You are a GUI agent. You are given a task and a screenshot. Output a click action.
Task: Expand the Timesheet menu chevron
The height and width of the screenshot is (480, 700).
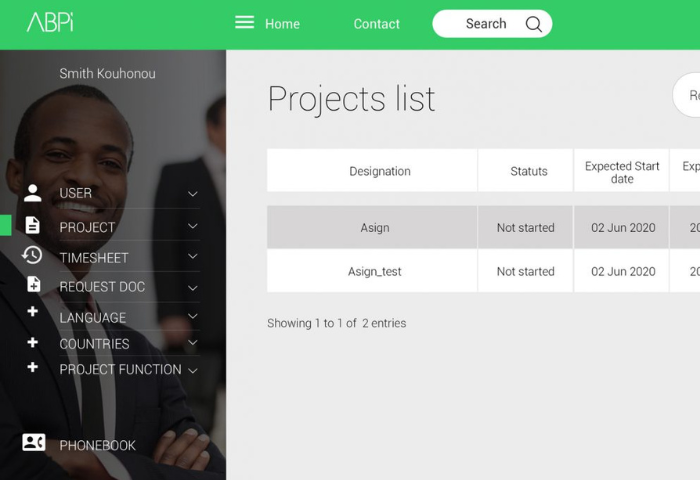[x=193, y=257]
